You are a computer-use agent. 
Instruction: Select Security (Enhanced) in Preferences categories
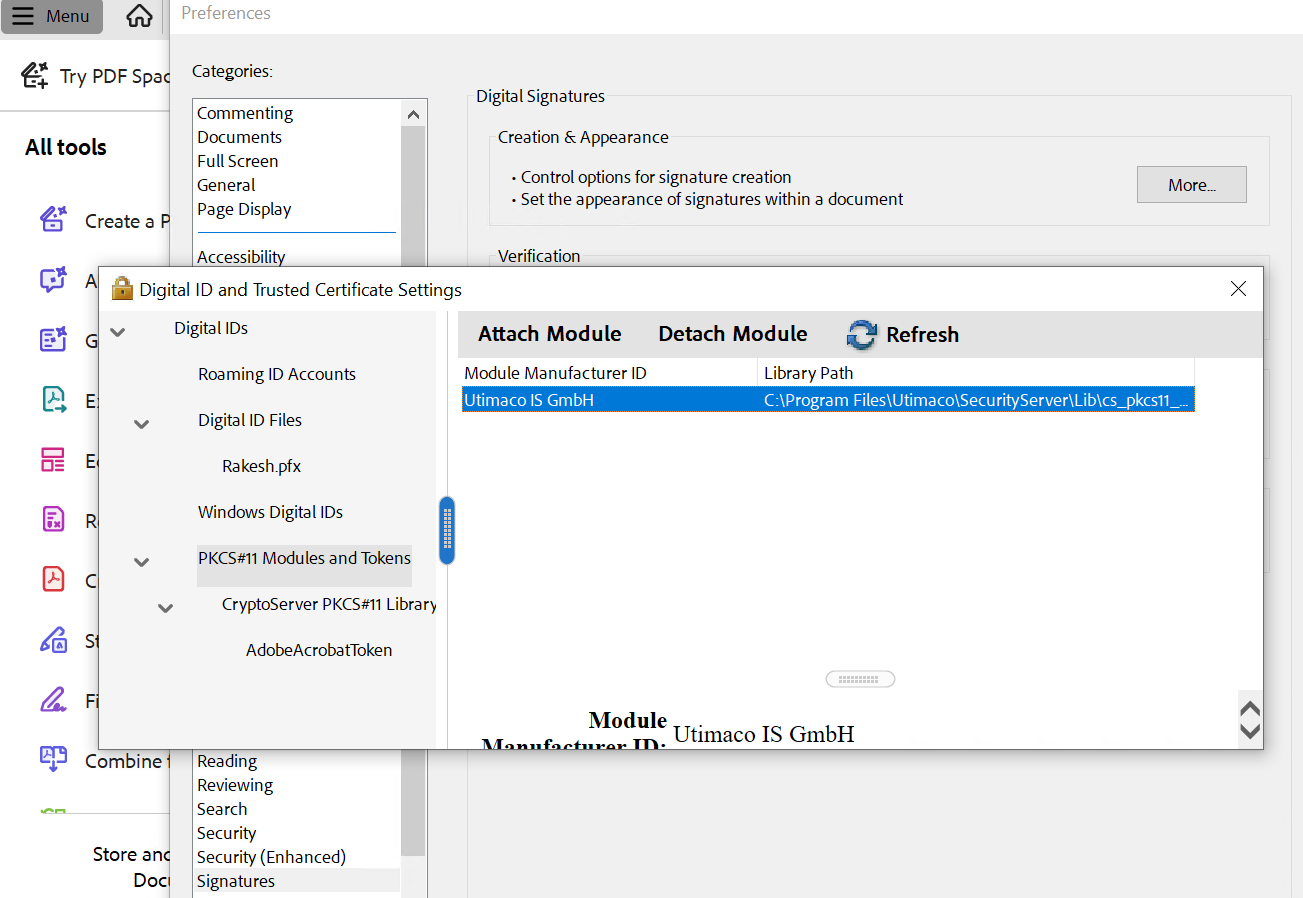click(x=271, y=857)
